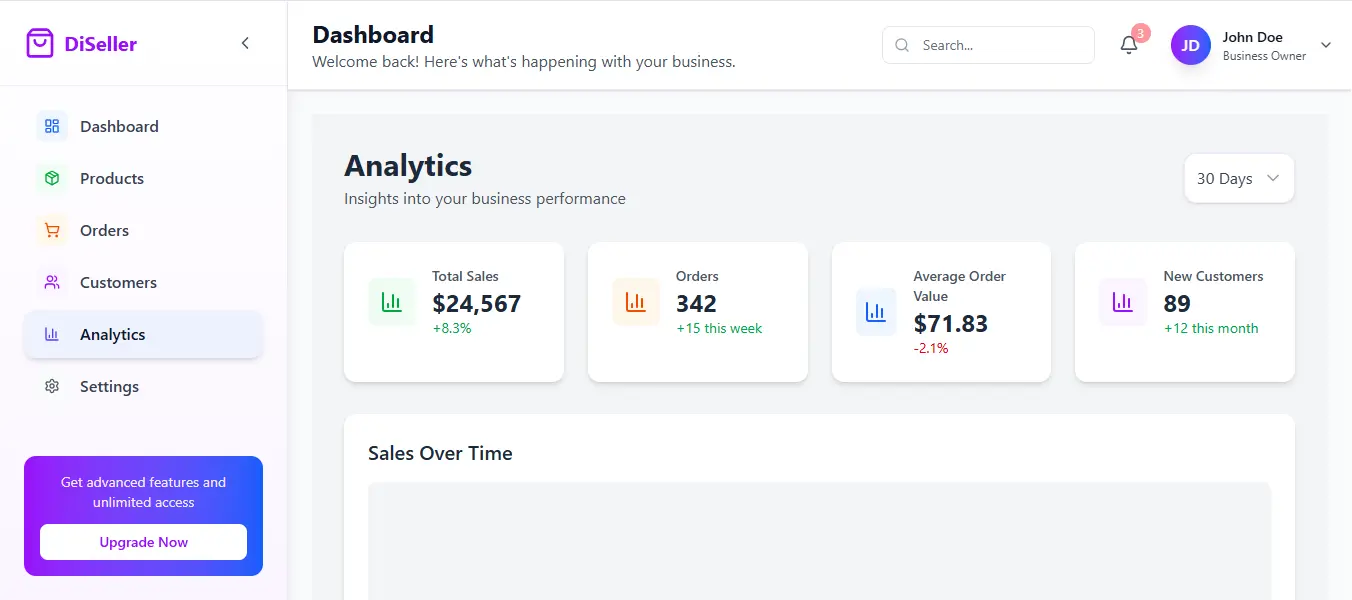The height and width of the screenshot is (600, 1352).
Task: Click the DiSeller logo icon
Action: coord(39,42)
